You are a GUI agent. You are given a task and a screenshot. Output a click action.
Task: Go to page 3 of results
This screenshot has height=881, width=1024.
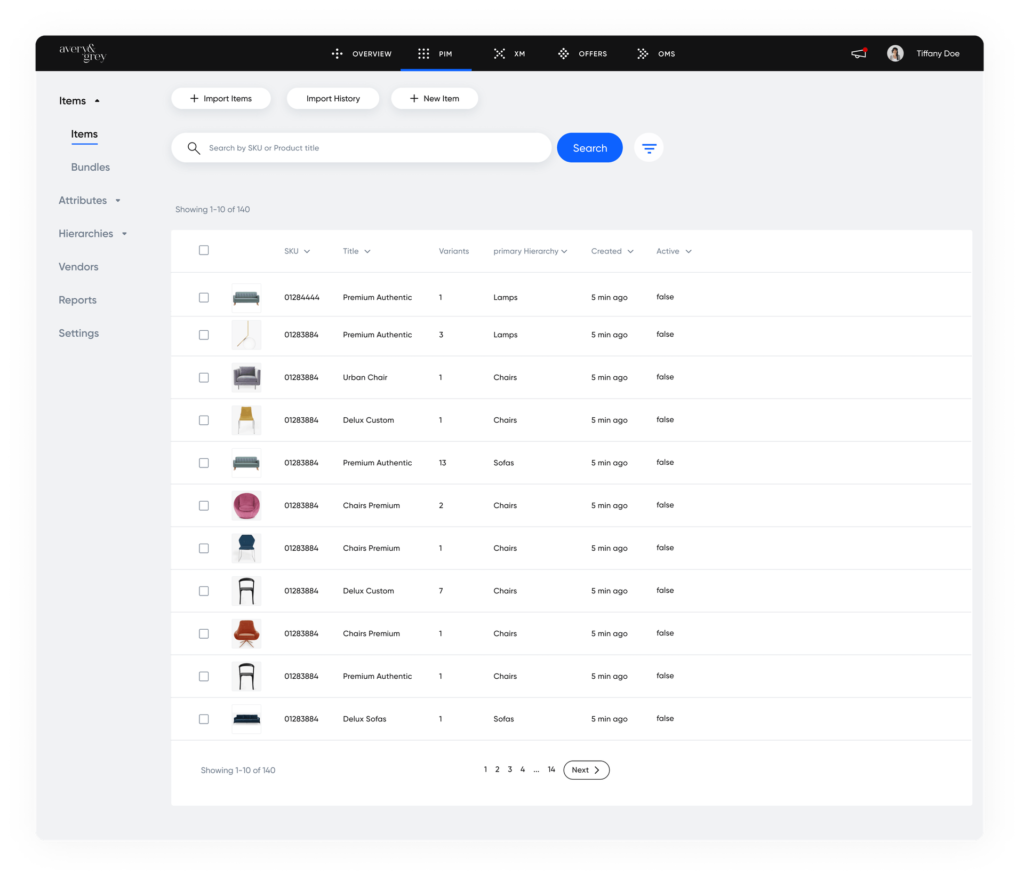click(509, 769)
